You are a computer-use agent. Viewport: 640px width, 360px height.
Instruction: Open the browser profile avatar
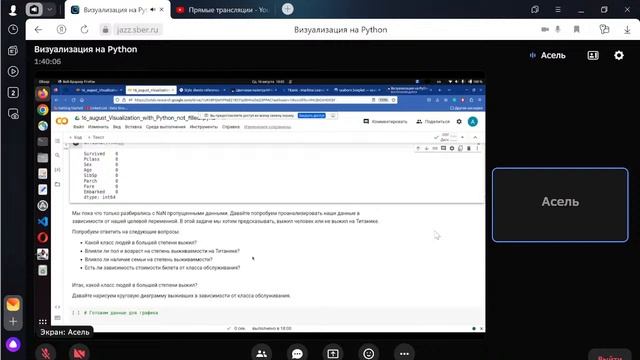13,10
